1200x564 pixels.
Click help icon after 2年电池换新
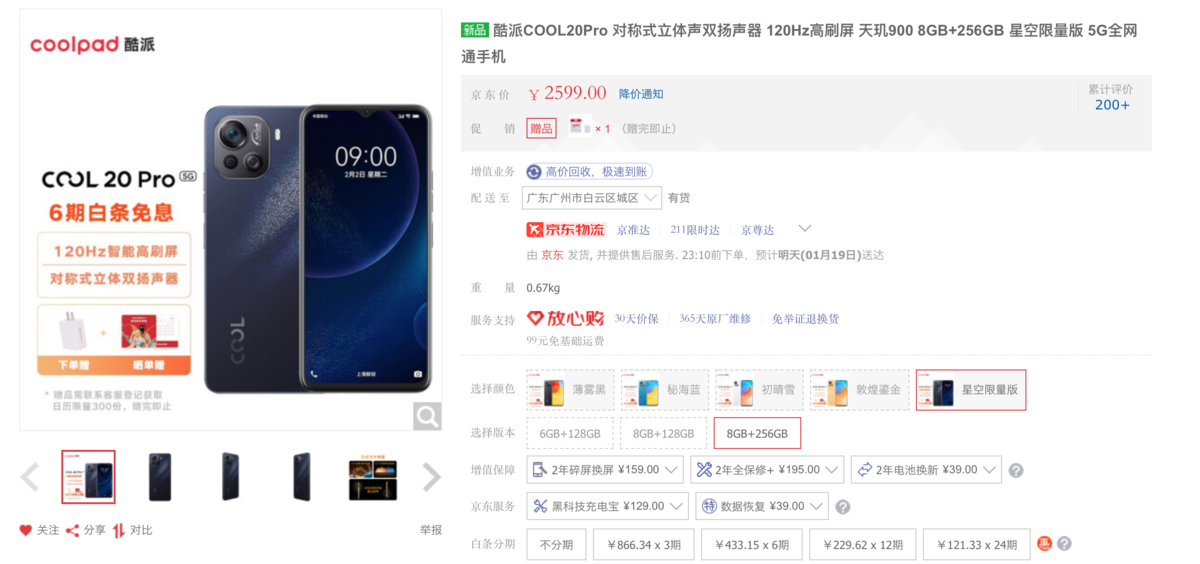pyautogui.click(x=1016, y=470)
